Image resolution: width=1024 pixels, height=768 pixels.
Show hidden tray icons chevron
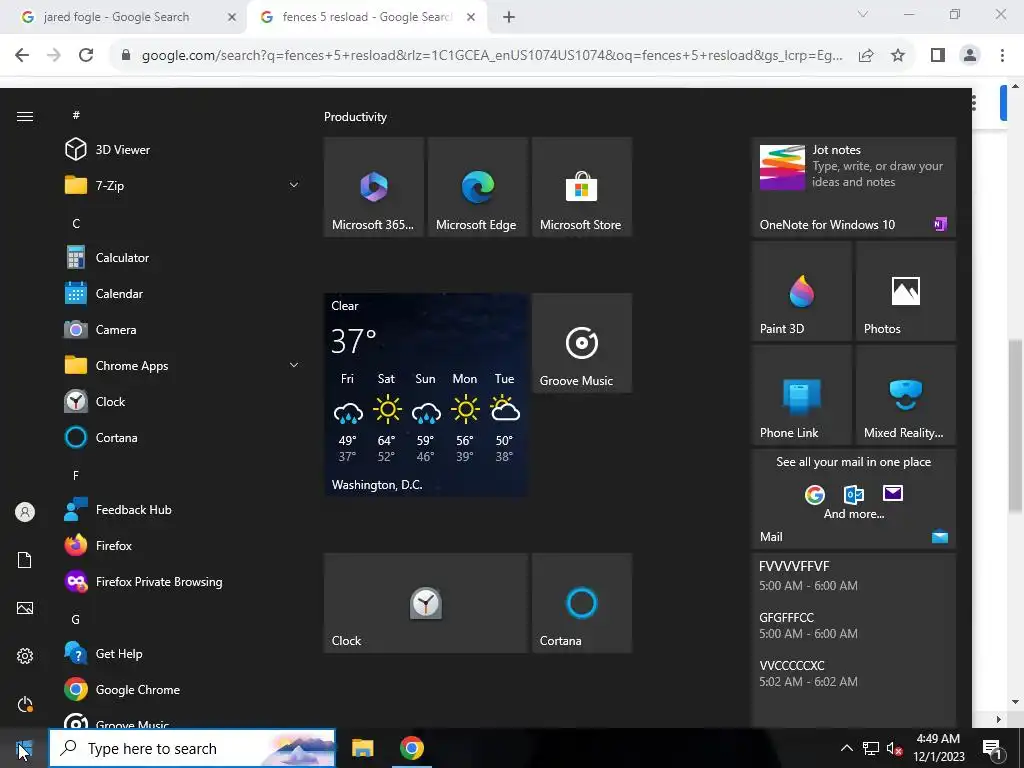(x=846, y=748)
